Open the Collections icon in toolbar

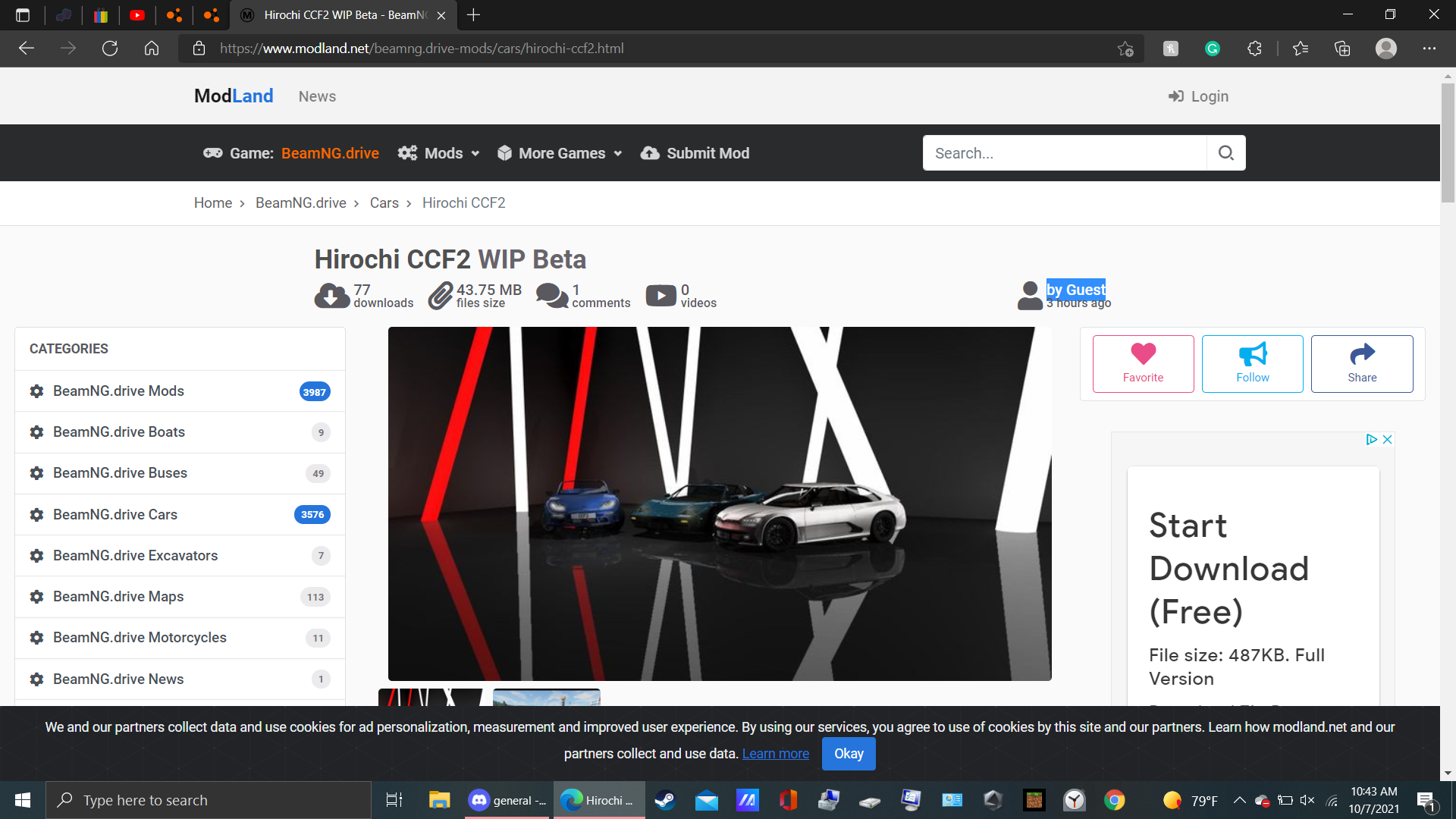pyautogui.click(x=1342, y=49)
